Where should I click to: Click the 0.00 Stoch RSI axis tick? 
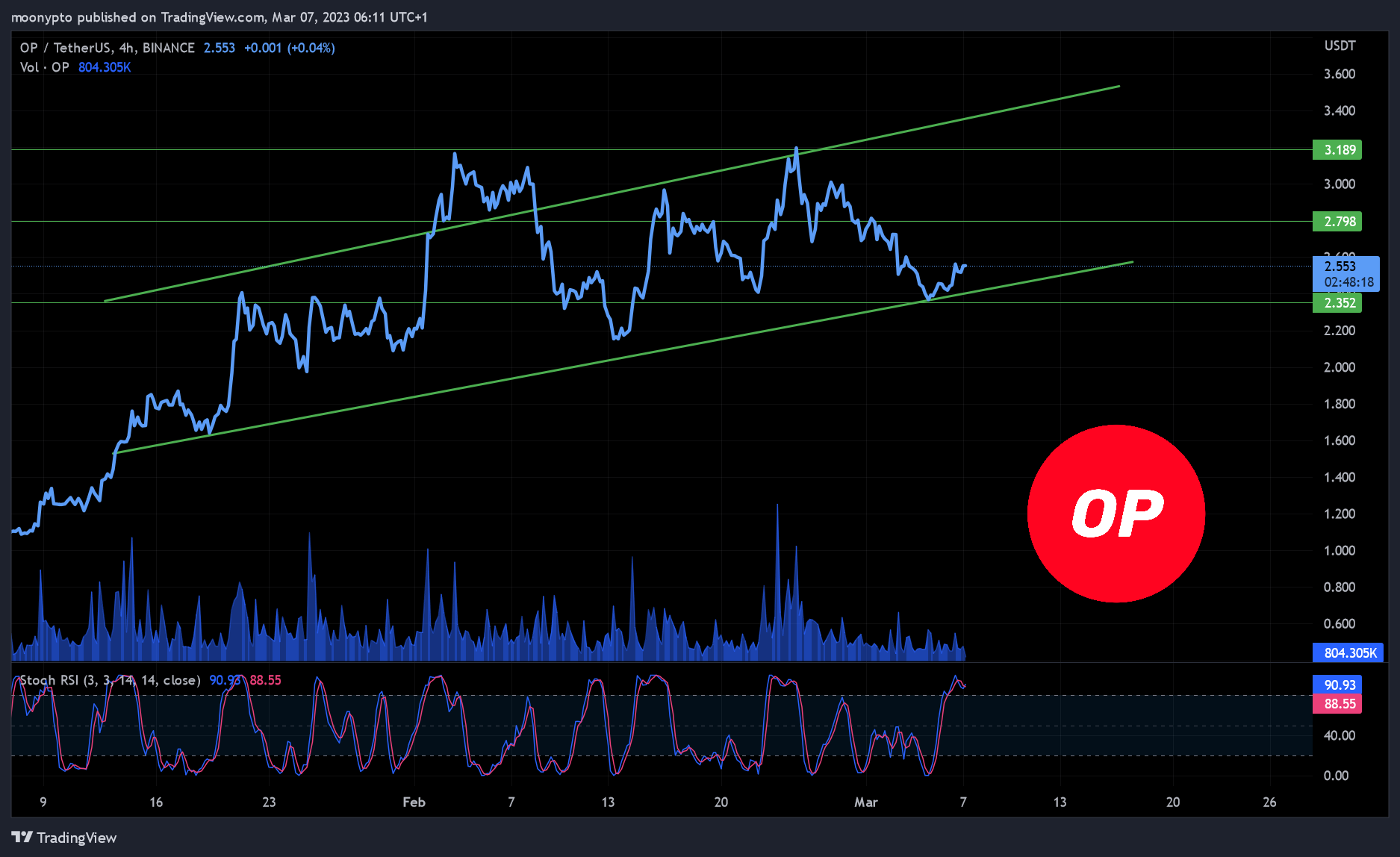(x=1336, y=776)
